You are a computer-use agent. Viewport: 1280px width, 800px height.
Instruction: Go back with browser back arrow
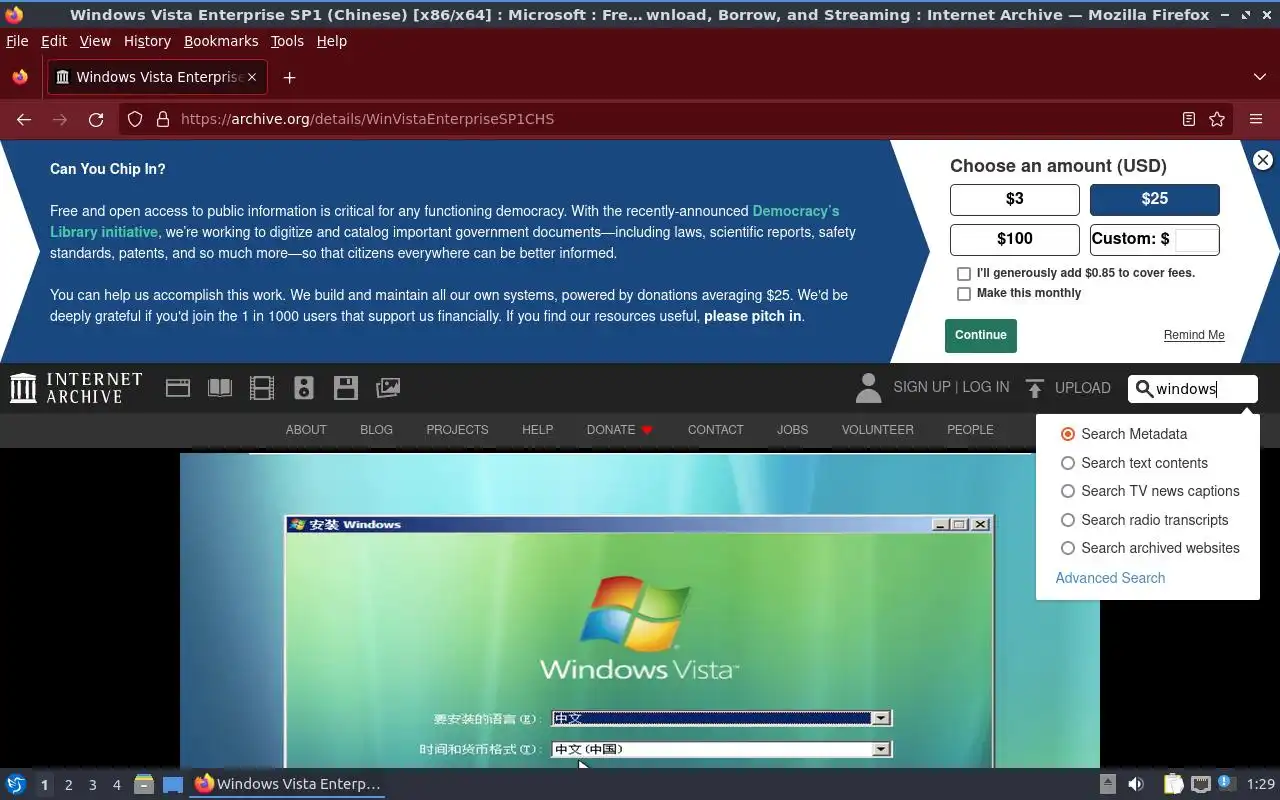click(24, 119)
